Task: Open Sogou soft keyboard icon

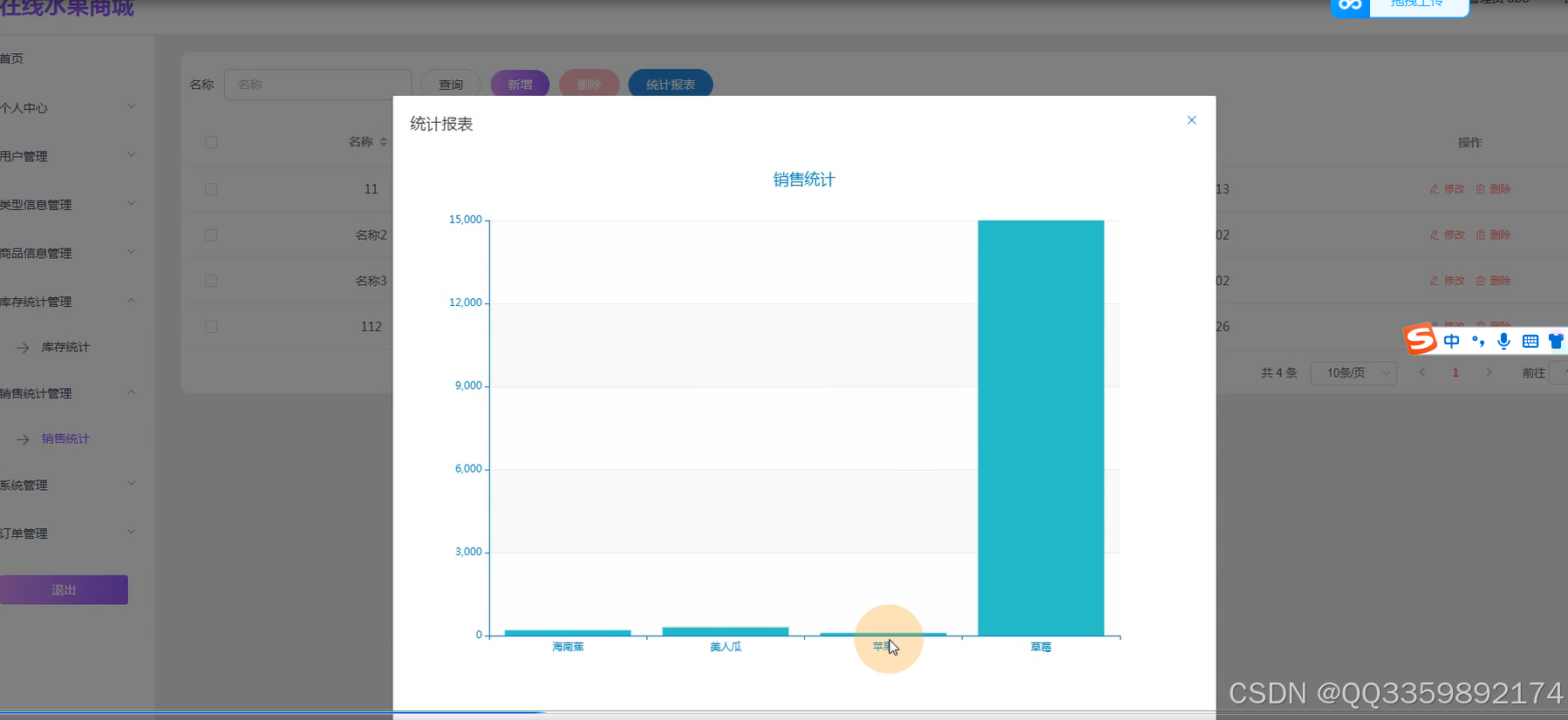Action: tap(1530, 342)
